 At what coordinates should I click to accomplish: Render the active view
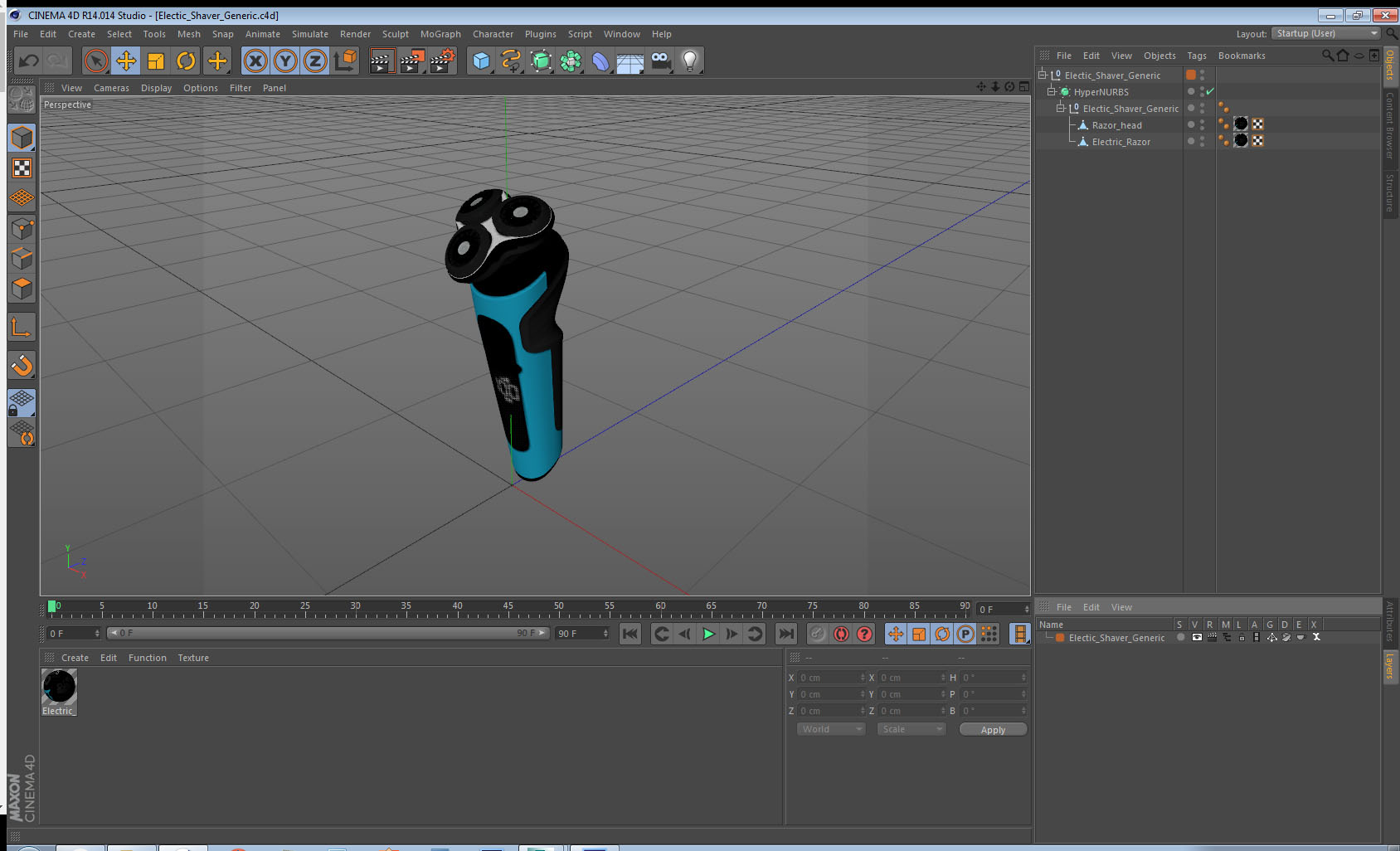tap(382, 61)
